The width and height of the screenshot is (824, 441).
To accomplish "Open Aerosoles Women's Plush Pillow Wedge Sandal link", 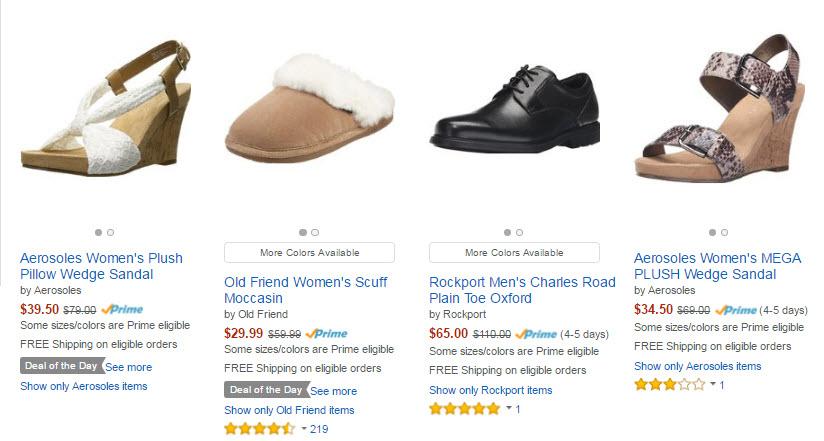I will pyautogui.click(x=101, y=266).
